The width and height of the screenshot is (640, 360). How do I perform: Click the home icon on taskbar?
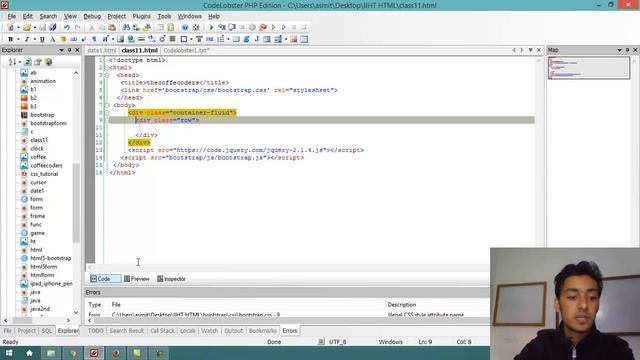(x=29, y=353)
